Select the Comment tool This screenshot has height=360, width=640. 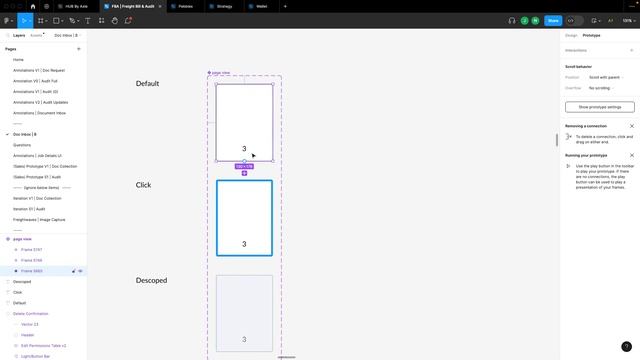(128, 20)
